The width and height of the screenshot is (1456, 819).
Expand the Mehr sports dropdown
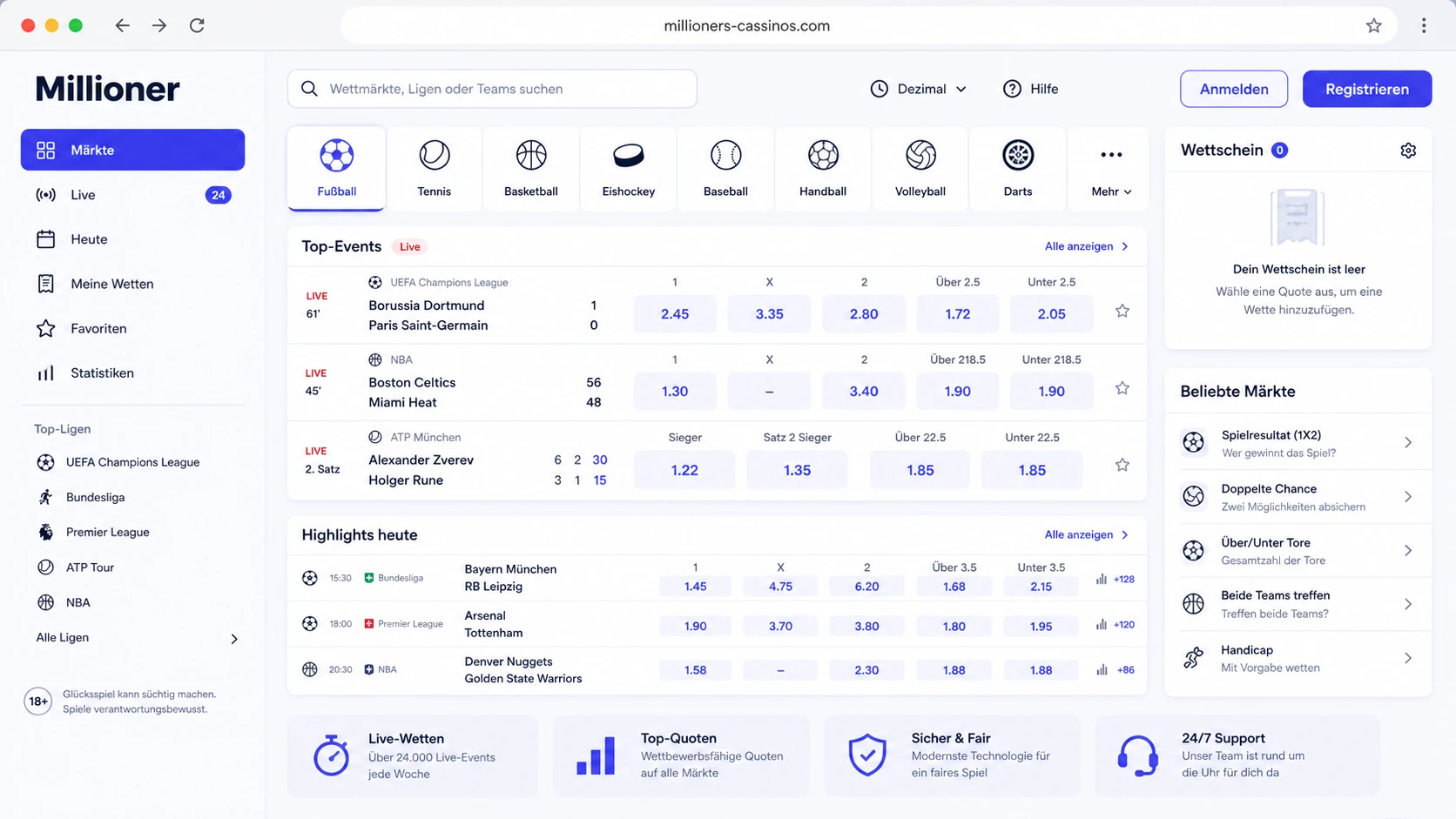(x=1110, y=169)
